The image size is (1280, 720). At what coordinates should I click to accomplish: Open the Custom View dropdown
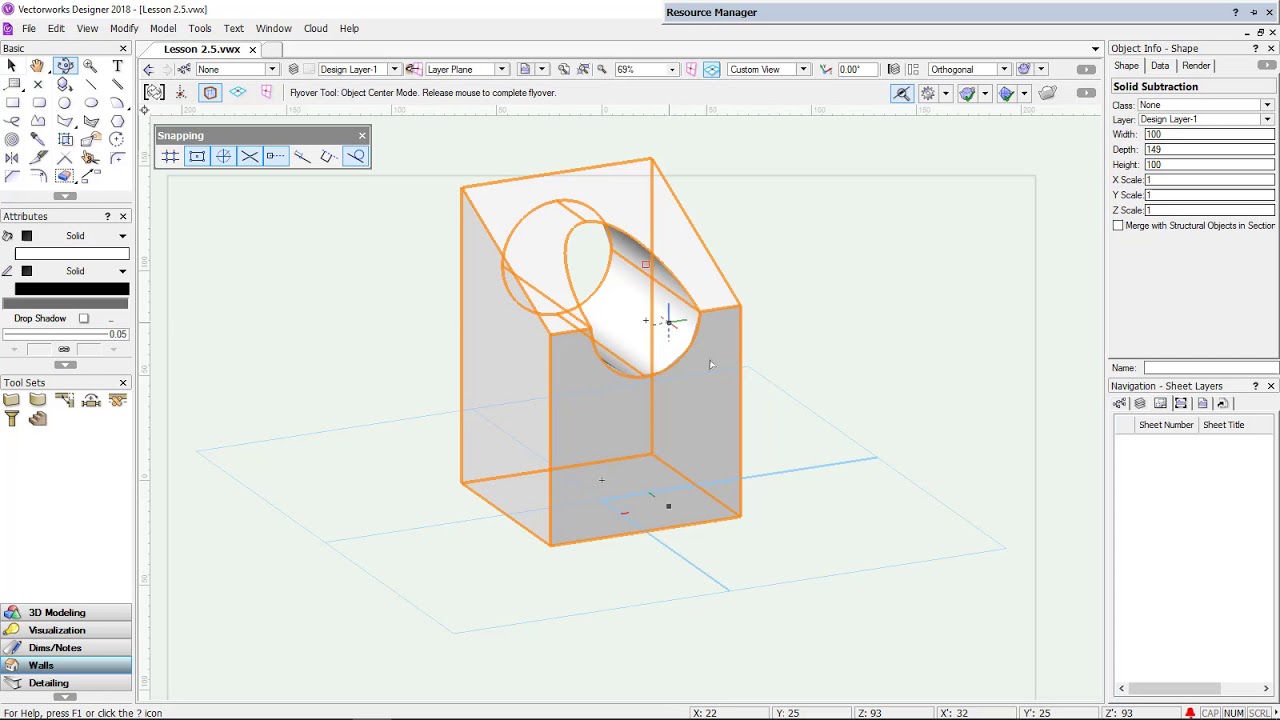[x=768, y=69]
